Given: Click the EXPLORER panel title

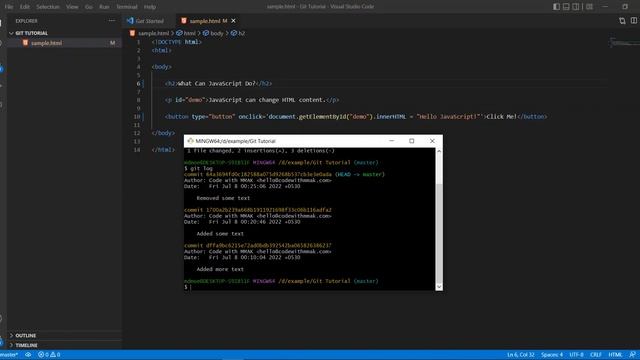Looking at the screenshot, I should (x=27, y=21).
